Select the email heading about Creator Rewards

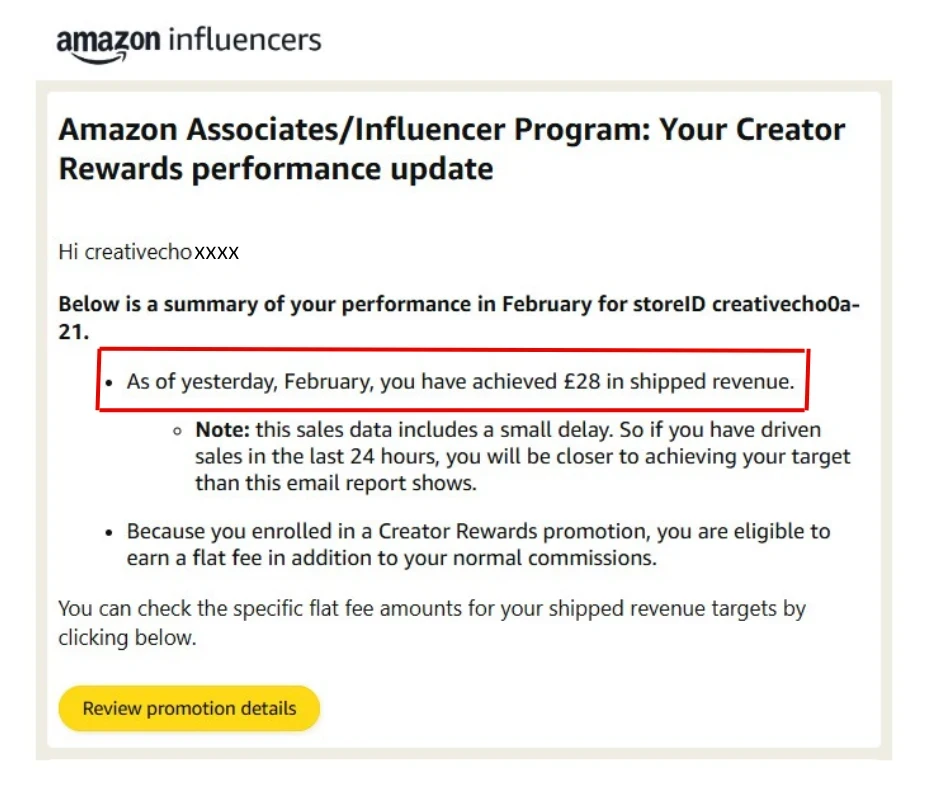point(451,148)
